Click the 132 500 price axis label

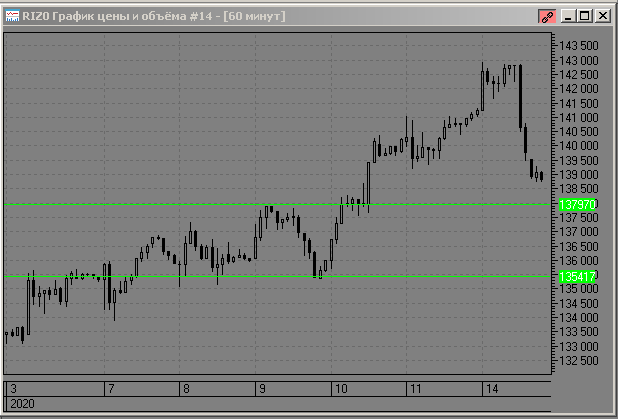pyautogui.click(x=579, y=361)
